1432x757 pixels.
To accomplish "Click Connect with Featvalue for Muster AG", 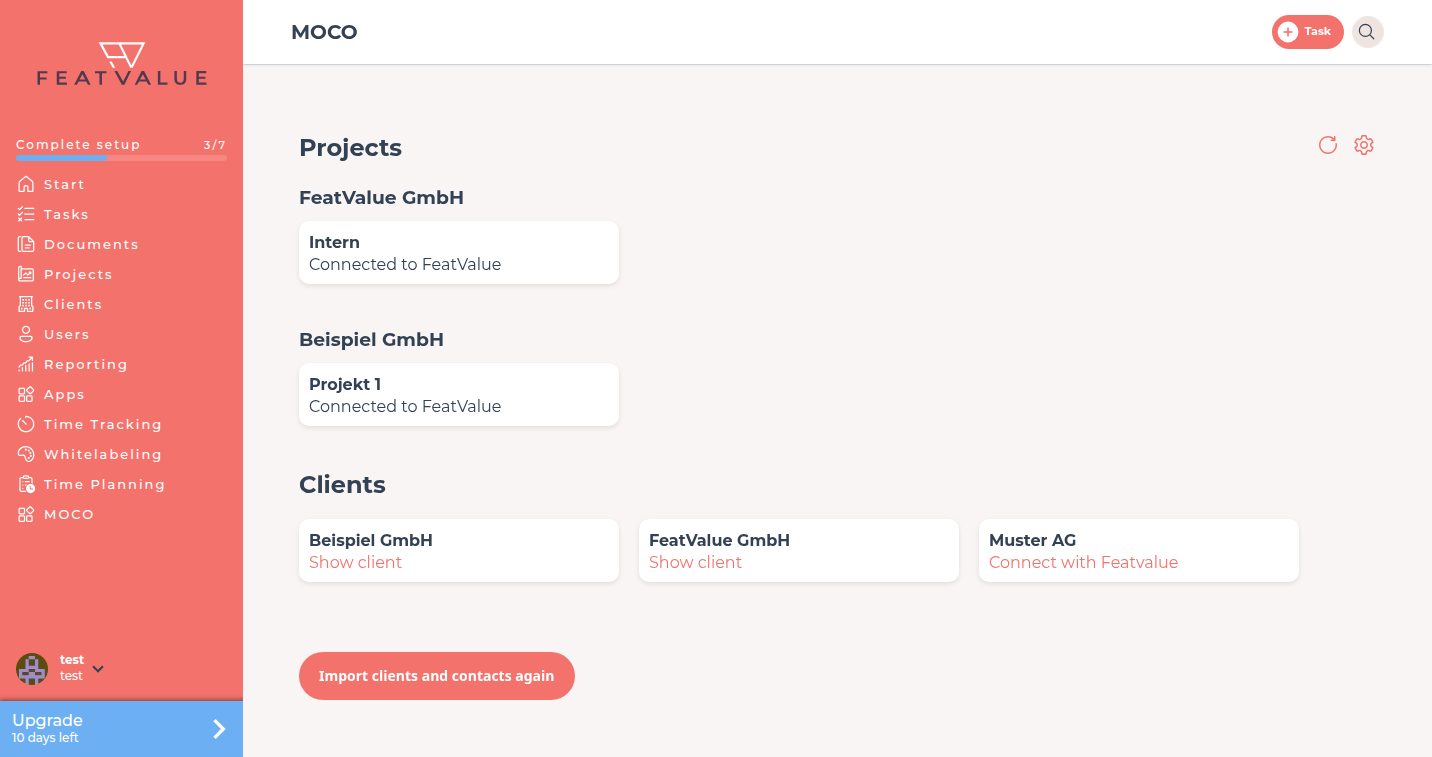I will [1083, 562].
